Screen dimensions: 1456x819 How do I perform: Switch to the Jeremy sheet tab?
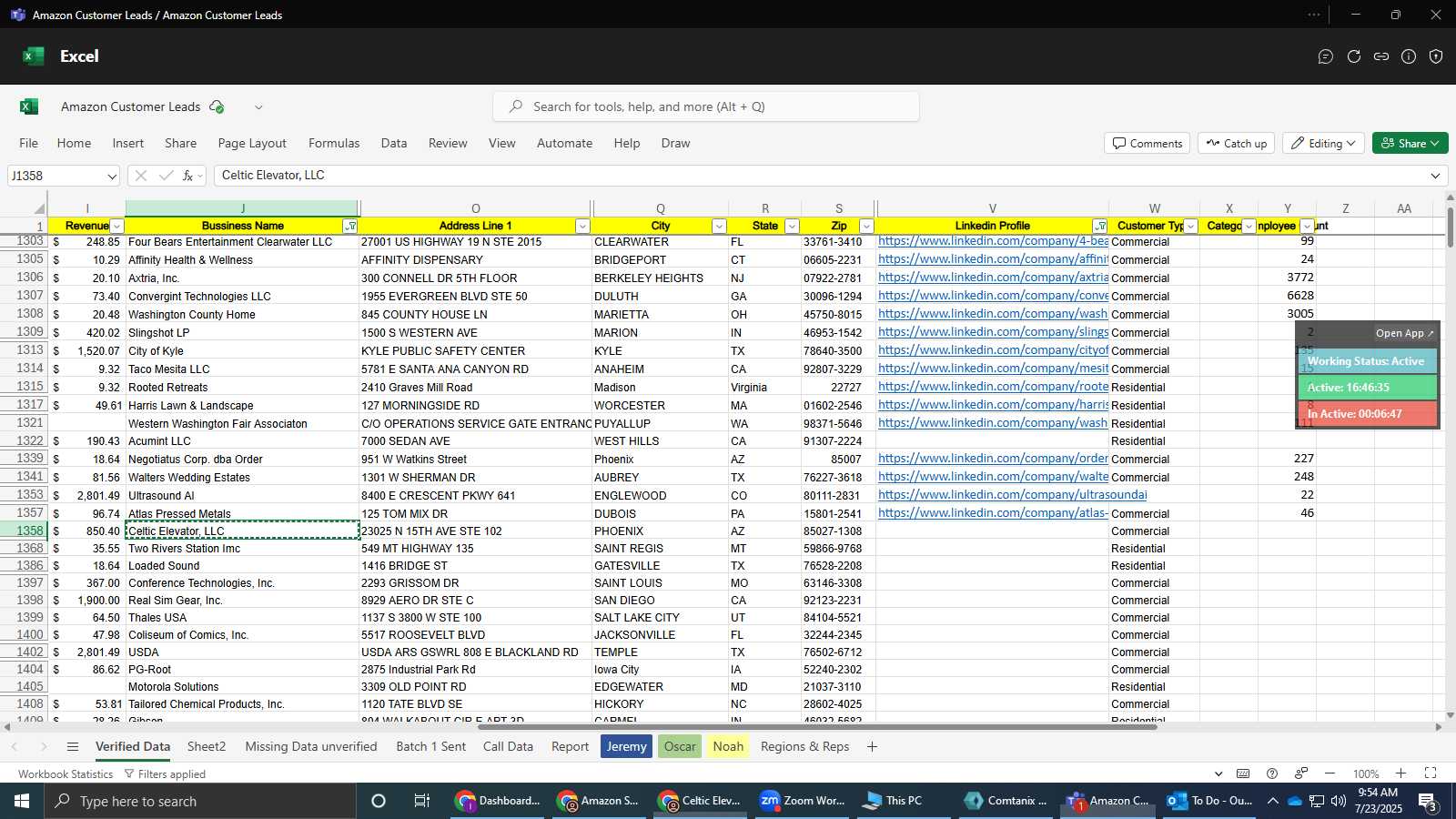tap(626, 747)
